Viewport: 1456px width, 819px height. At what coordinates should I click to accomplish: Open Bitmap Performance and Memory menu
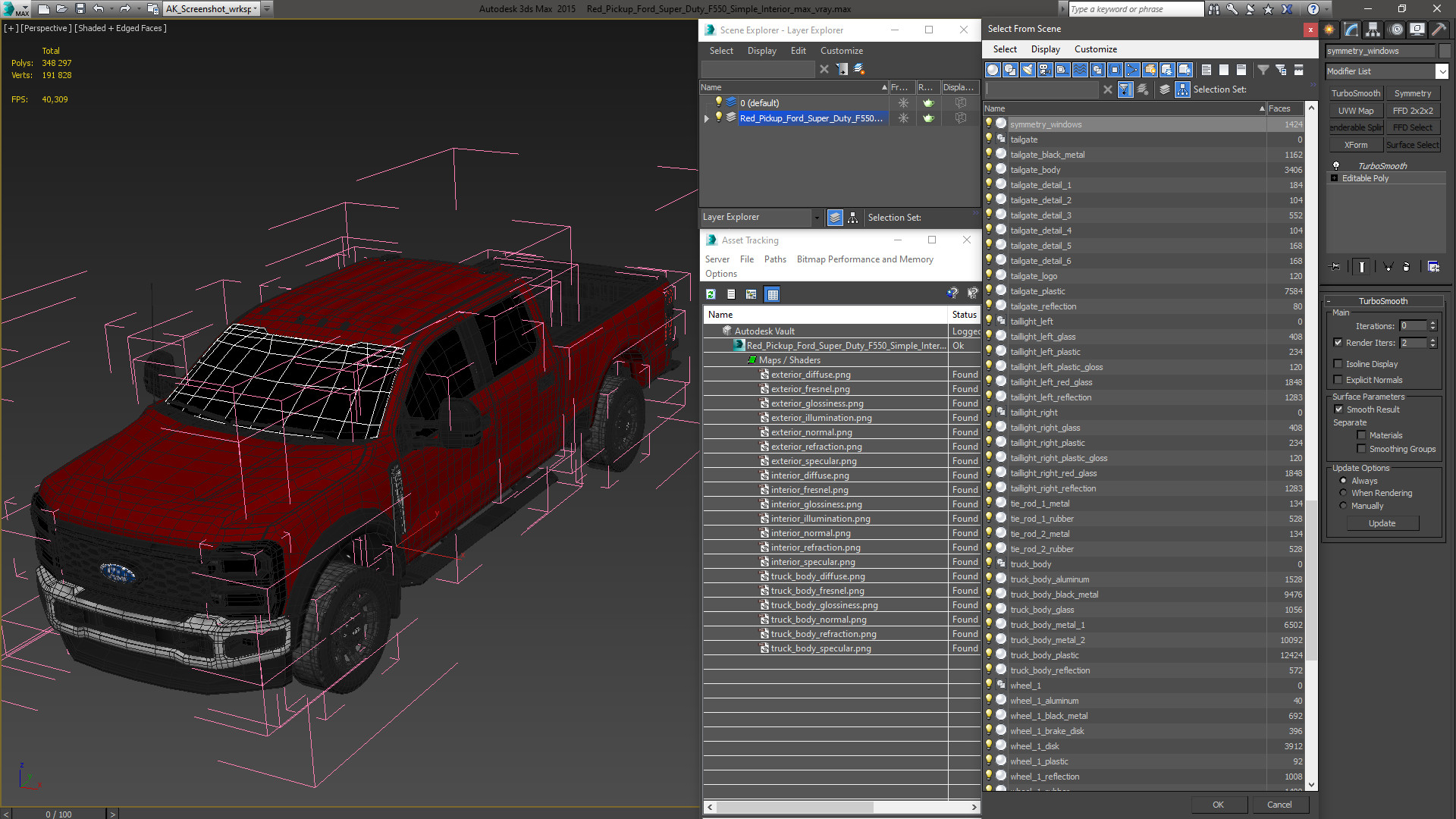tap(864, 259)
